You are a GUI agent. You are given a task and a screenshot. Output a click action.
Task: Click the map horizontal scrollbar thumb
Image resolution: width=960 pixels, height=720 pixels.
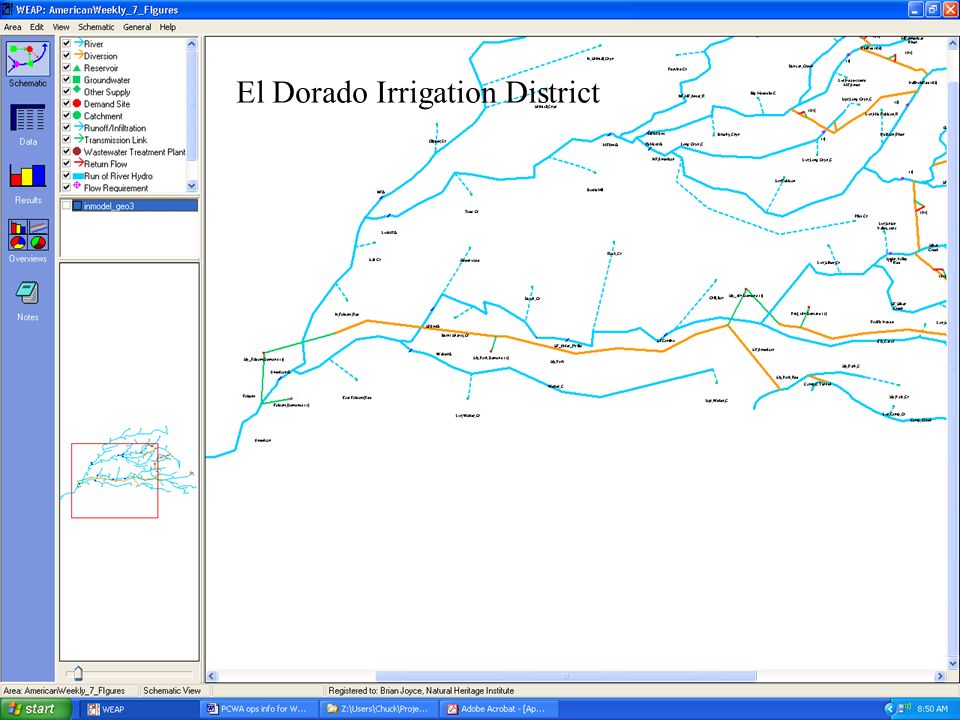tap(566, 676)
